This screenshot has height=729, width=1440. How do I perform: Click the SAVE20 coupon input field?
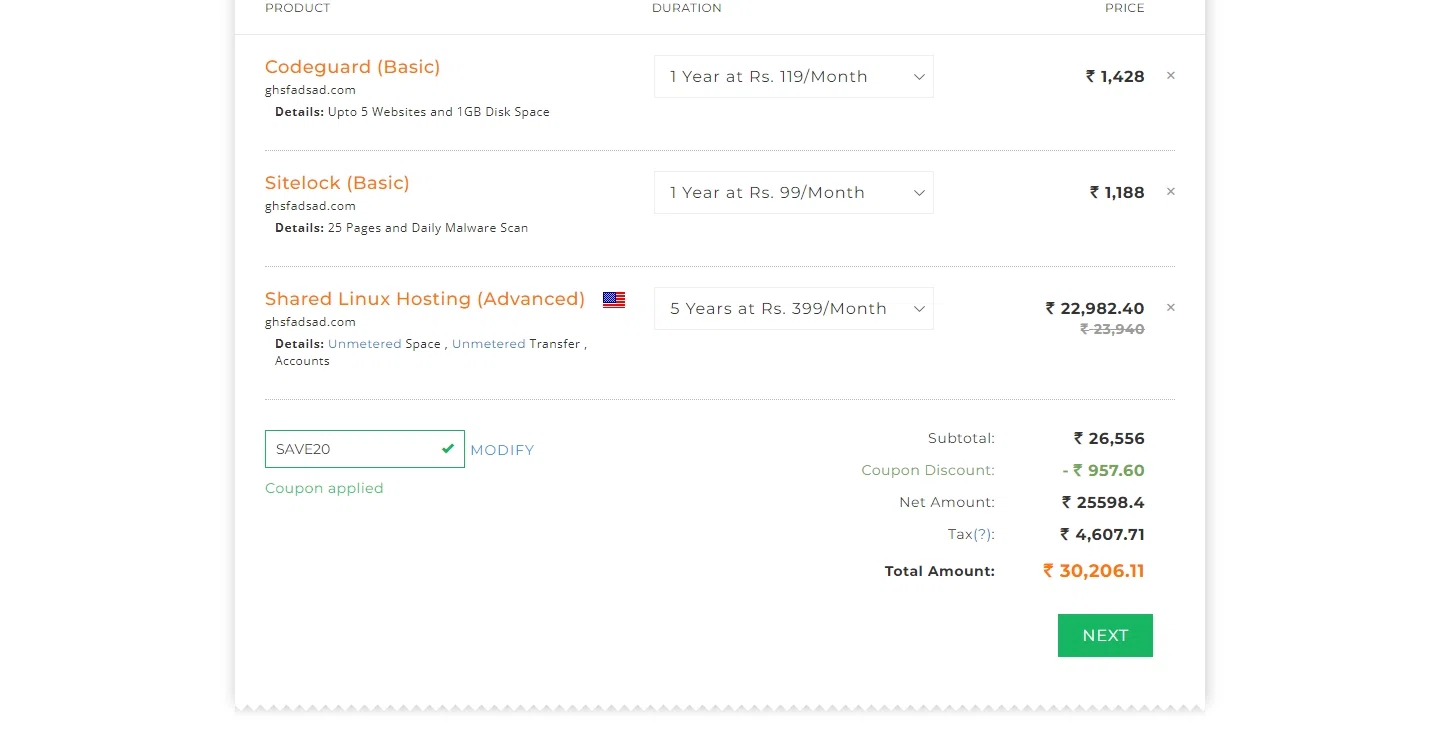(x=365, y=449)
